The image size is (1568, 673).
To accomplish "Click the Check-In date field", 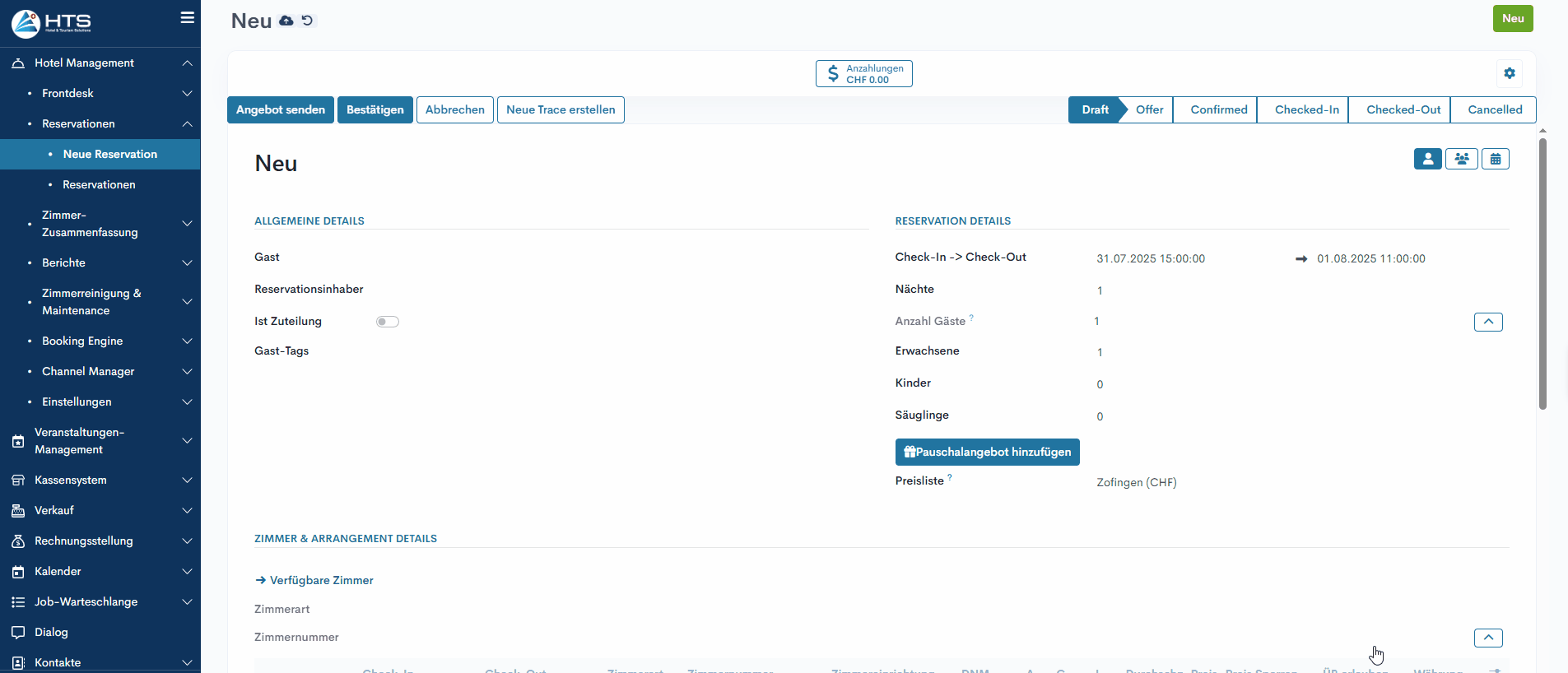I will (x=1150, y=259).
